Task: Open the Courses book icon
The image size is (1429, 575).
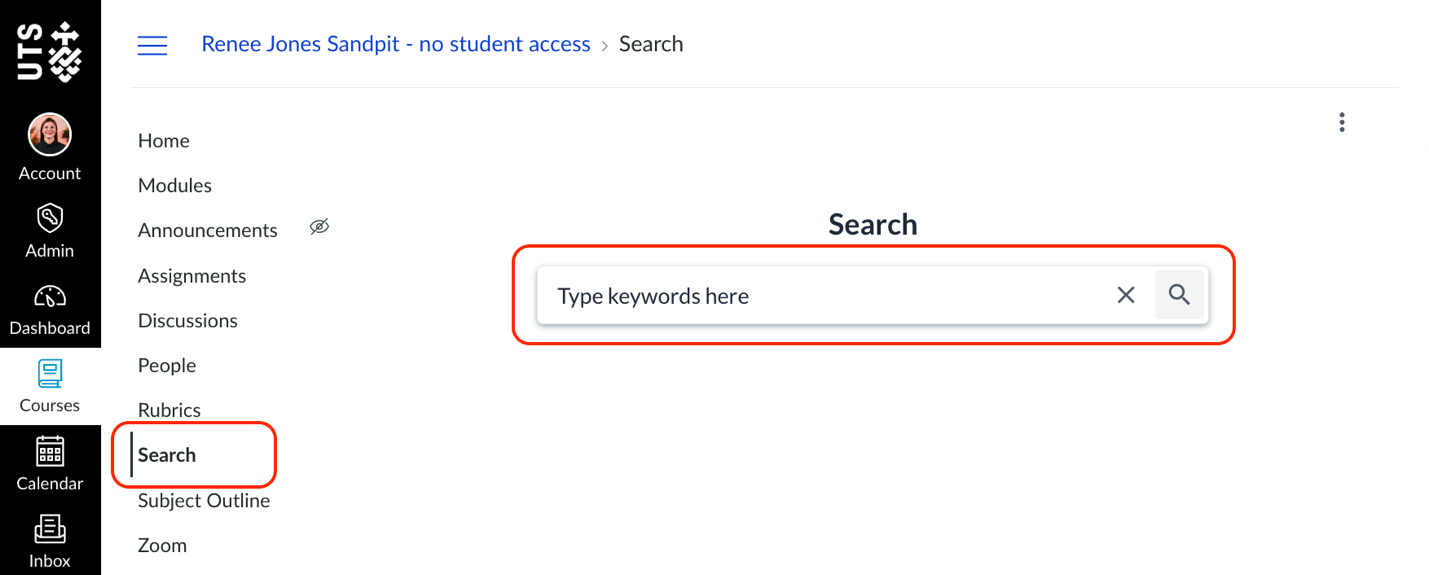Action: coord(49,374)
